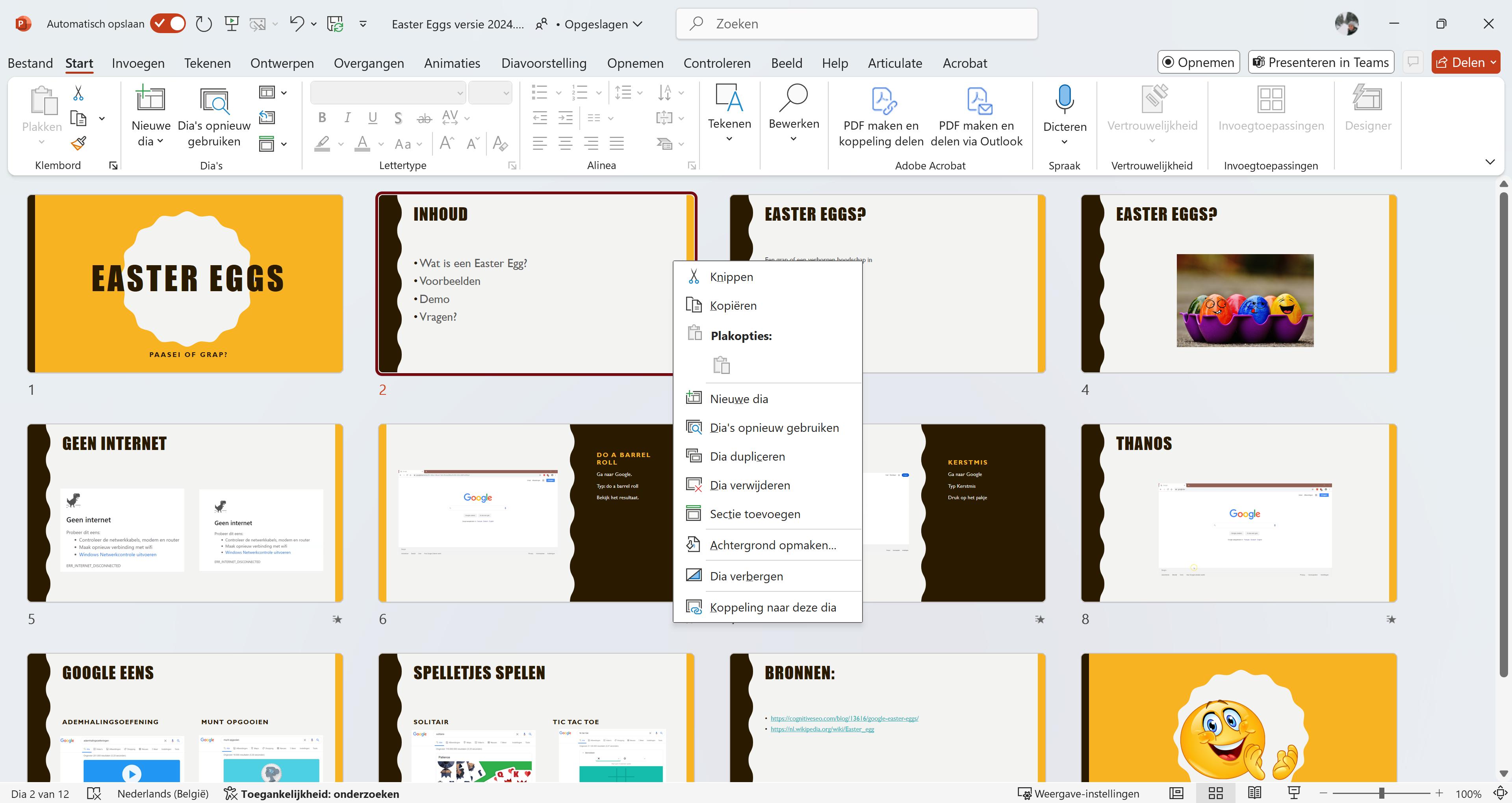Click the Undo arrow in title bar
The height and width of the screenshot is (803, 1512).
click(x=297, y=24)
